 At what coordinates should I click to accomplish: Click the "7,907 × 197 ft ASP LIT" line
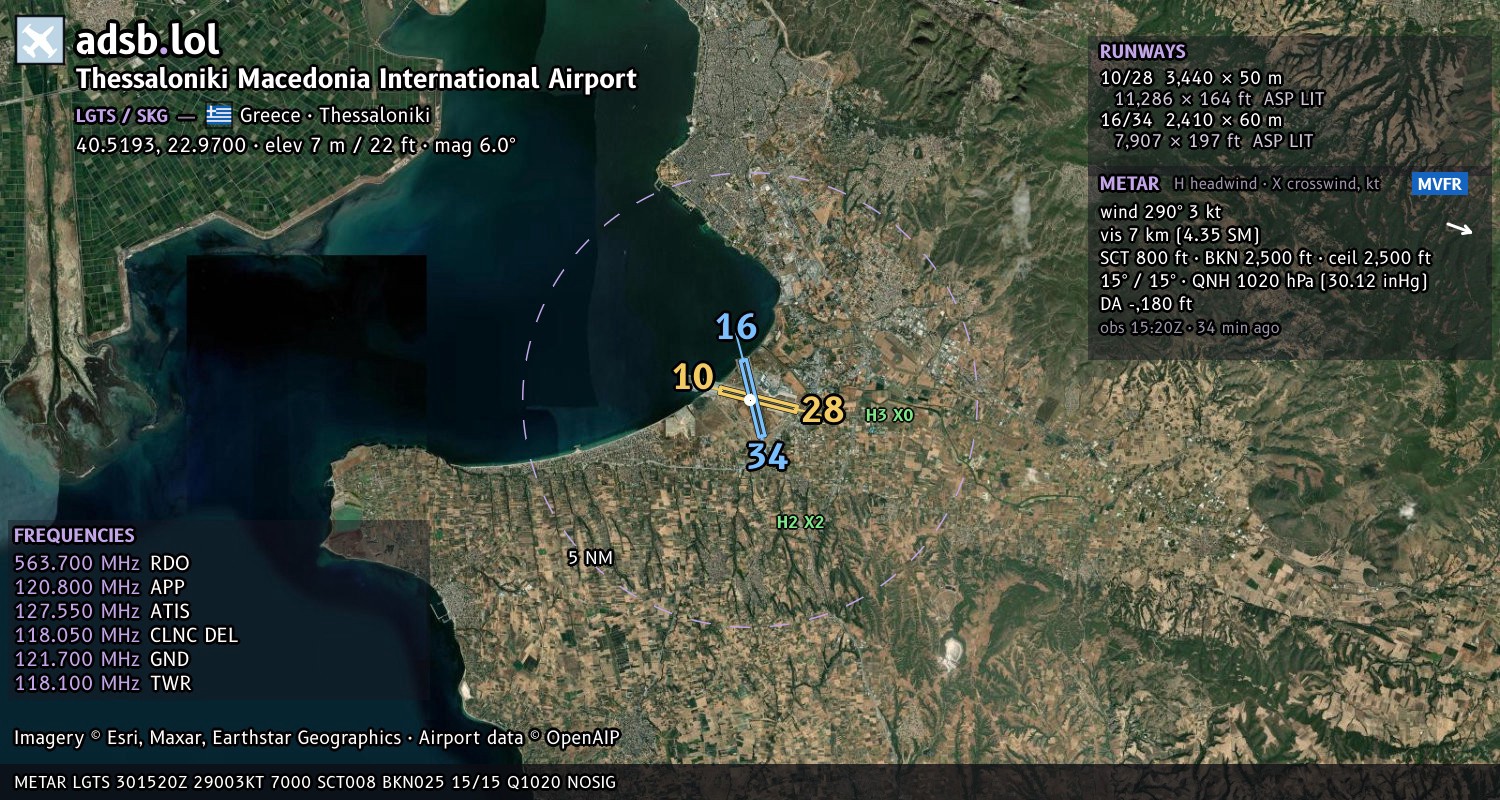pos(1213,141)
